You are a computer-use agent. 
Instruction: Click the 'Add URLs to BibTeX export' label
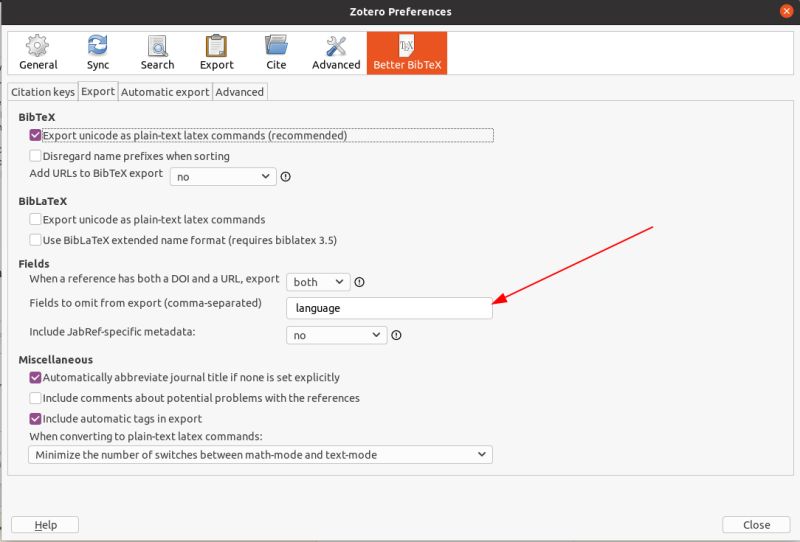96,173
